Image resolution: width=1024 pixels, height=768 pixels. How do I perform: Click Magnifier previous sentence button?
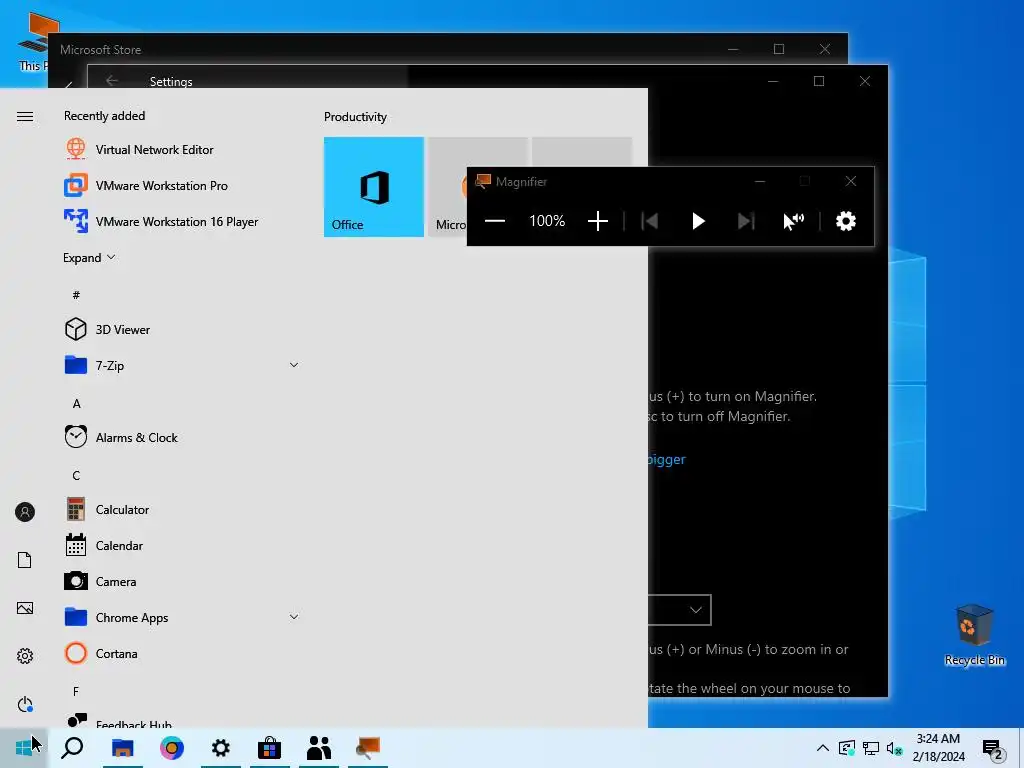[x=650, y=221]
